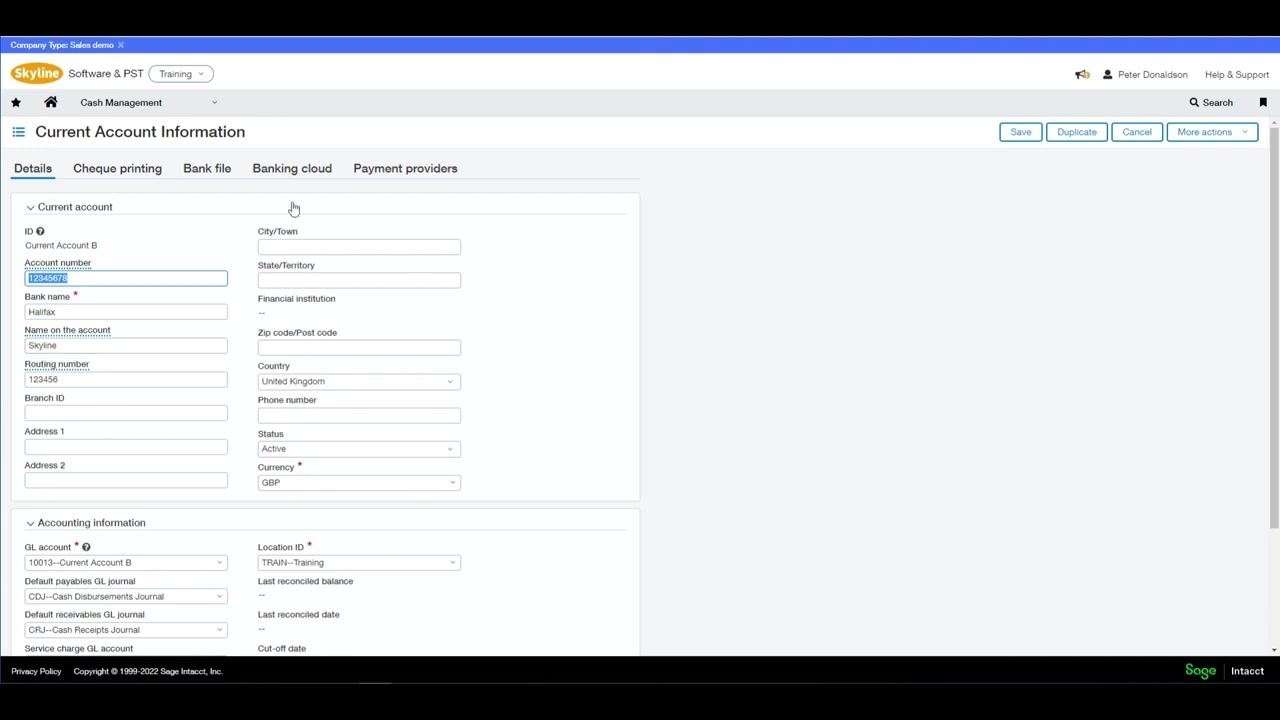Open the Peter Donaldson user icon
This screenshot has width=1280, height=720.
coord(1107,74)
